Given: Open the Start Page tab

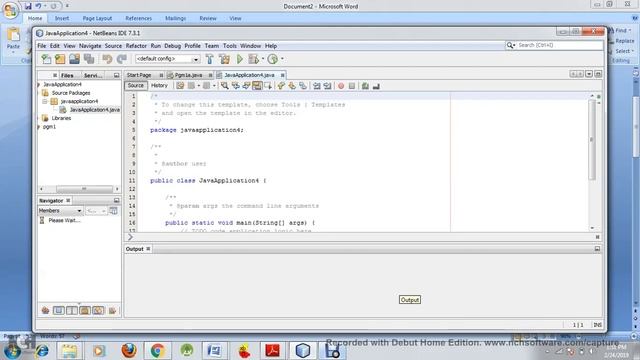Looking at the screenshot, I should [x=139, y=75].
